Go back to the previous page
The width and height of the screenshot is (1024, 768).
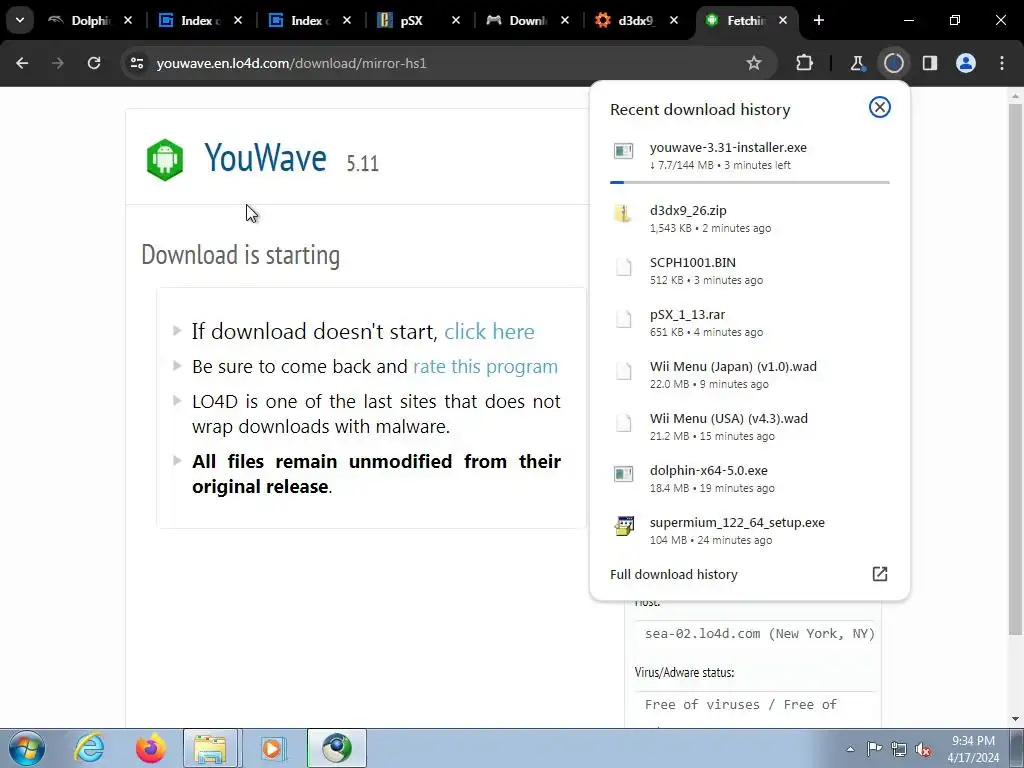point(22,63)
